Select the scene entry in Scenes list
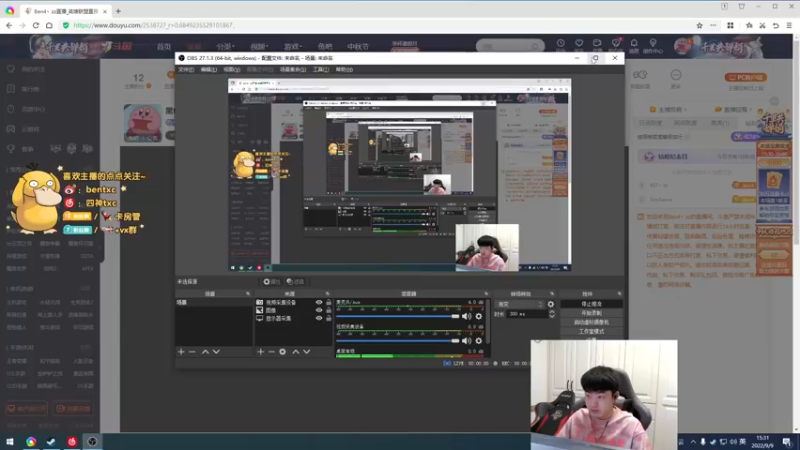Screen dimensions: 800x450 [x=214, y=303]
